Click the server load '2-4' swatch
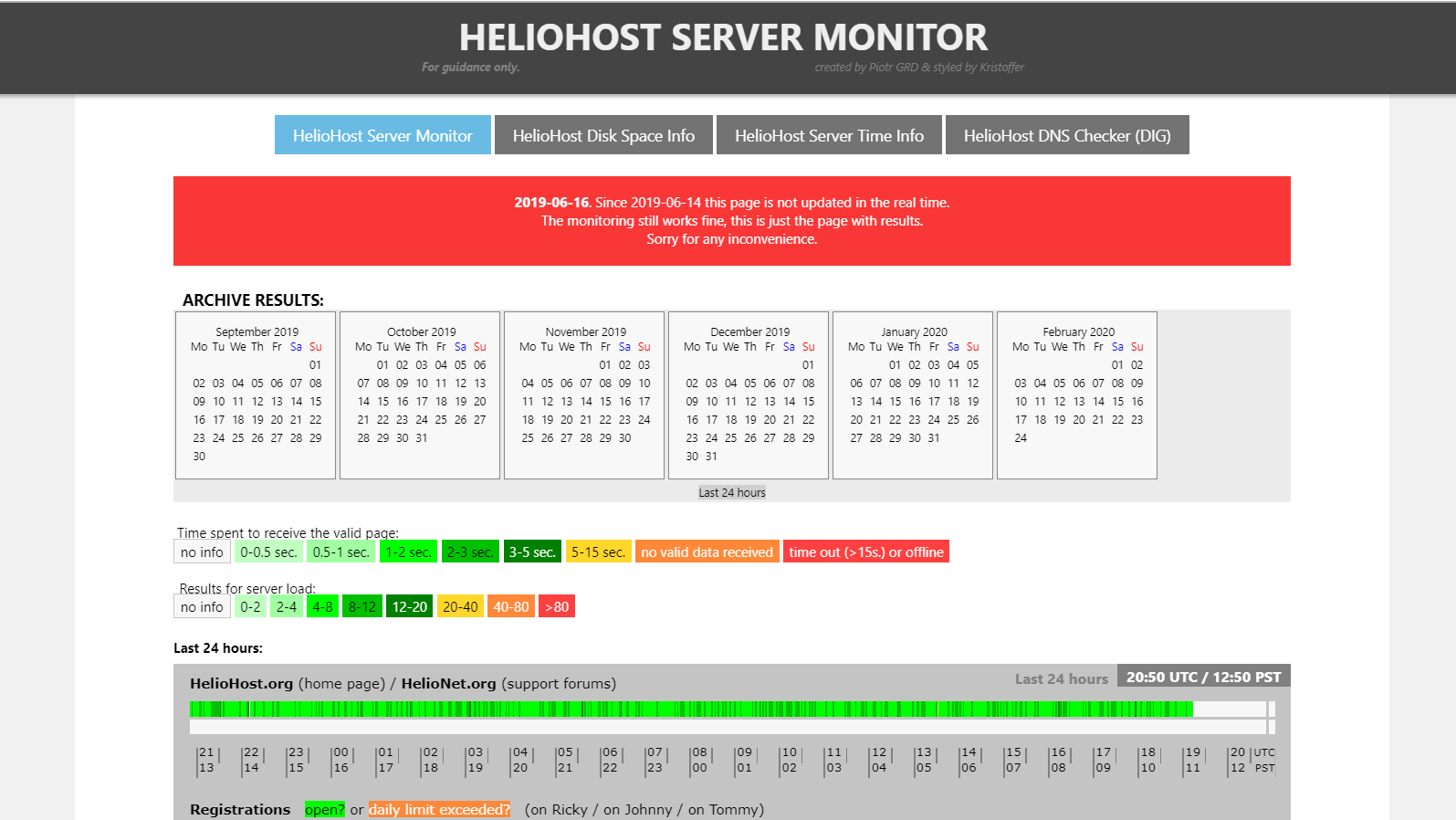Image resolution: width=1456 pixels, height=820 pixels. pyautogui.click(x=287, y=606)
